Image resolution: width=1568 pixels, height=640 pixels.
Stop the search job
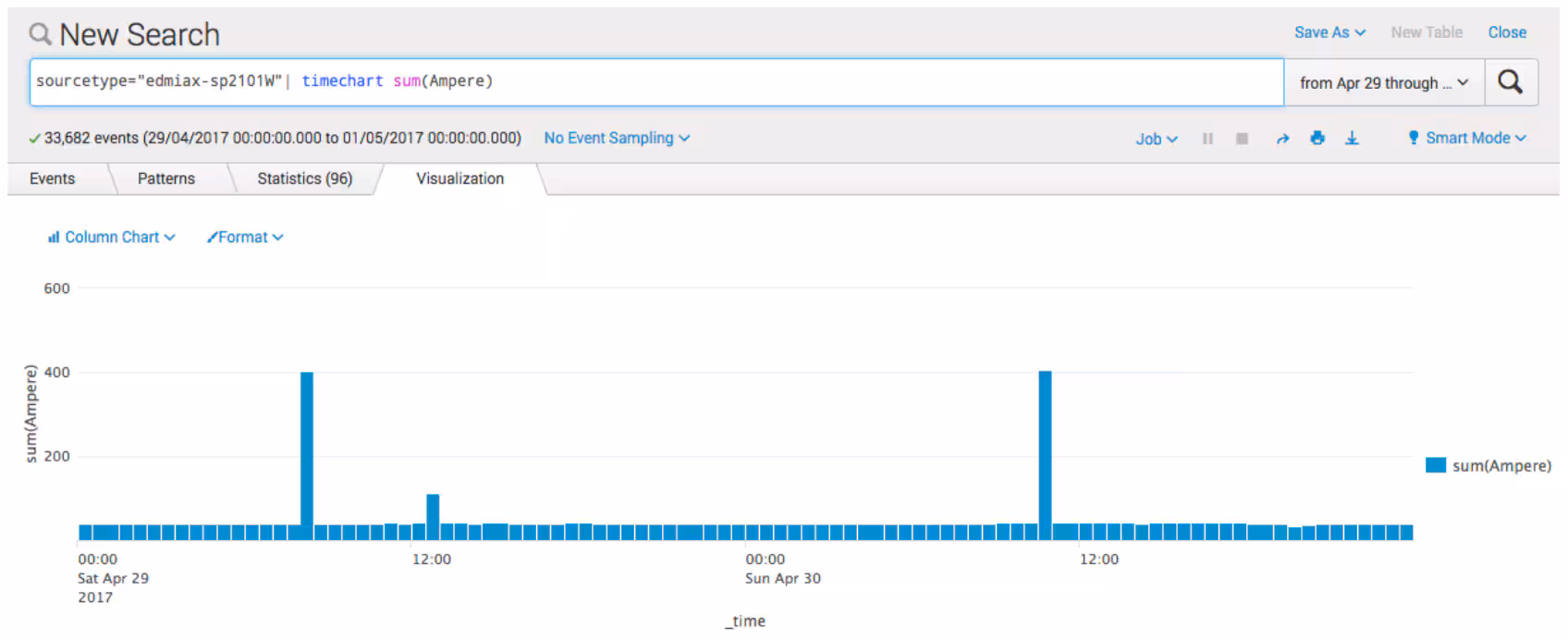click(x=1242, y=139)
